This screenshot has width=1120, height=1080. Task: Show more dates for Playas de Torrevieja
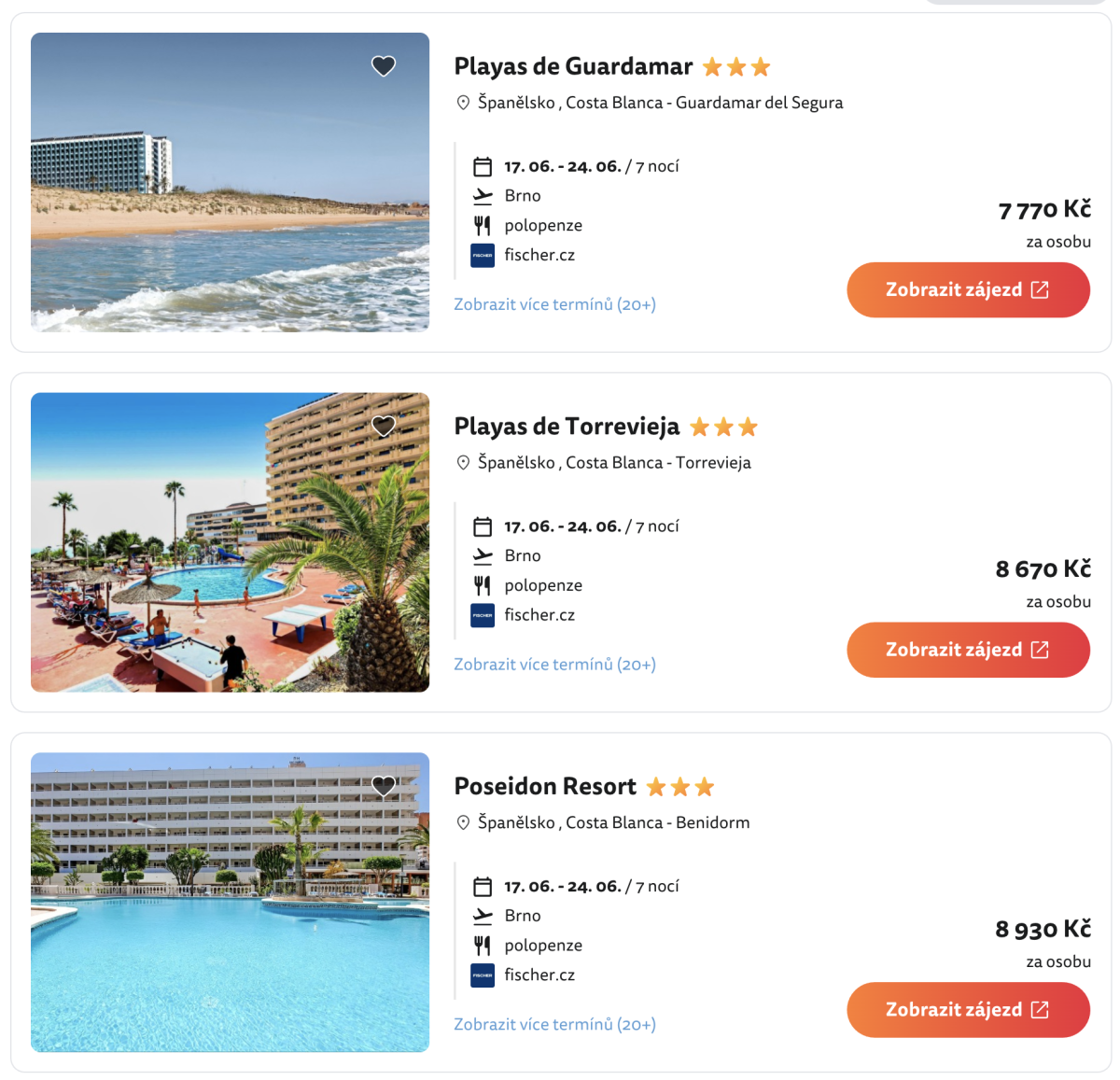[554, 665]
